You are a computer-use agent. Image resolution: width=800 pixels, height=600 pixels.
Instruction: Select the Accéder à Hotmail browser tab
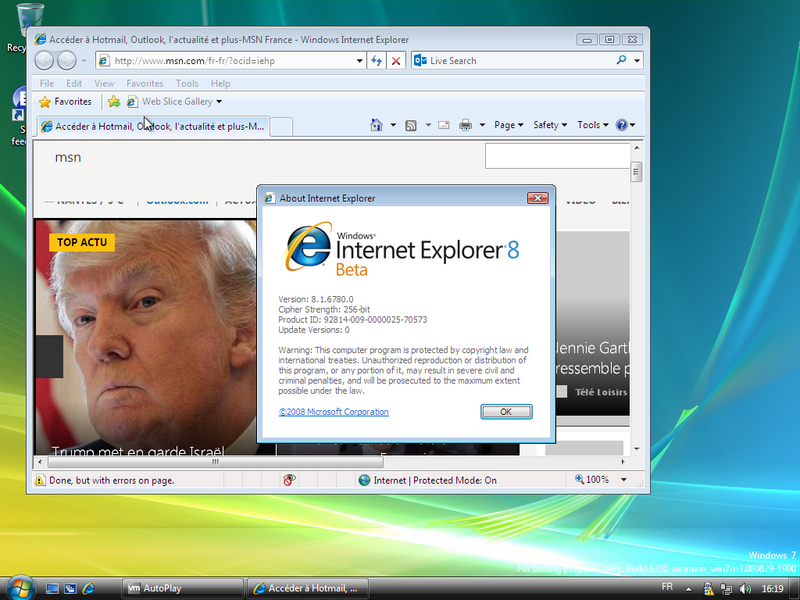pos(153,127)
